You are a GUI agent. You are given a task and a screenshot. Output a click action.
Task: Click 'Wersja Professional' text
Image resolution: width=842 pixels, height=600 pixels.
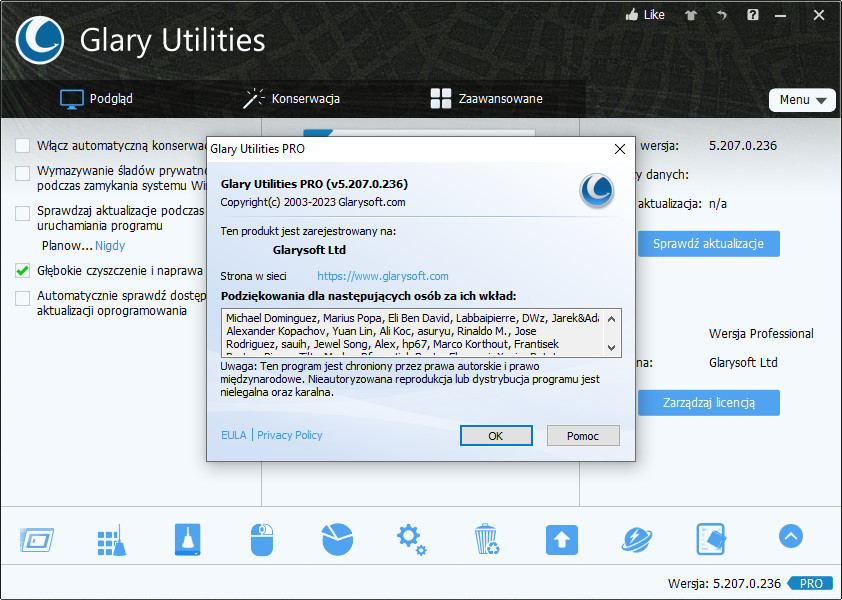[761, 334]
